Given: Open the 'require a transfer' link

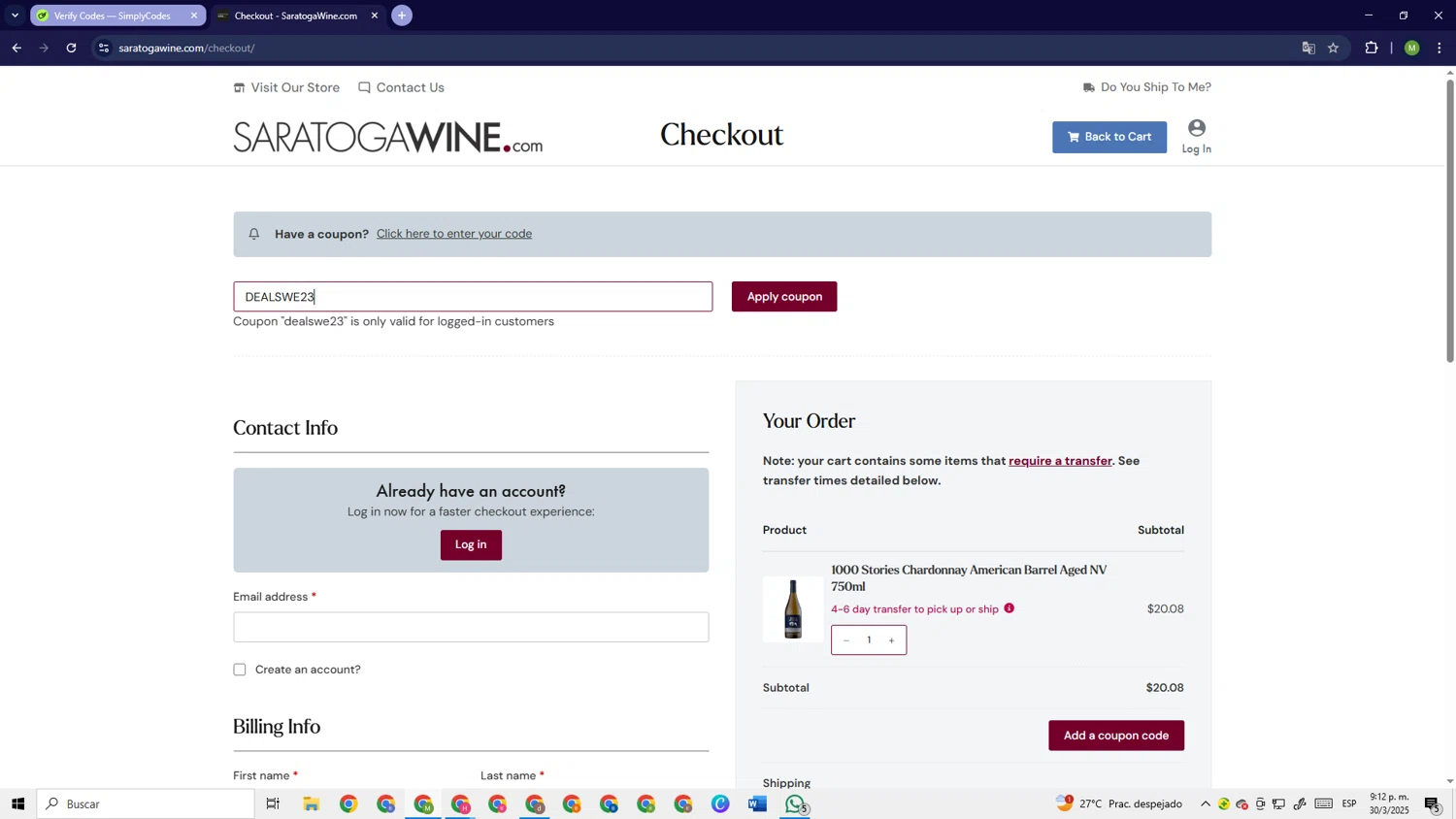Looking at the screenshot, I should (x=1060, y=461).
